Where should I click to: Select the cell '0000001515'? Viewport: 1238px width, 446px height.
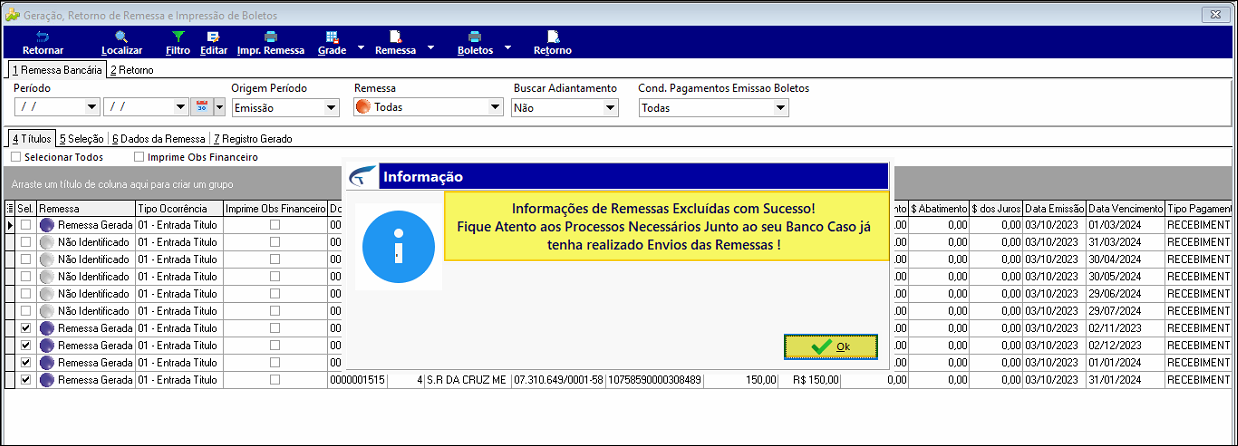(357, 380)
